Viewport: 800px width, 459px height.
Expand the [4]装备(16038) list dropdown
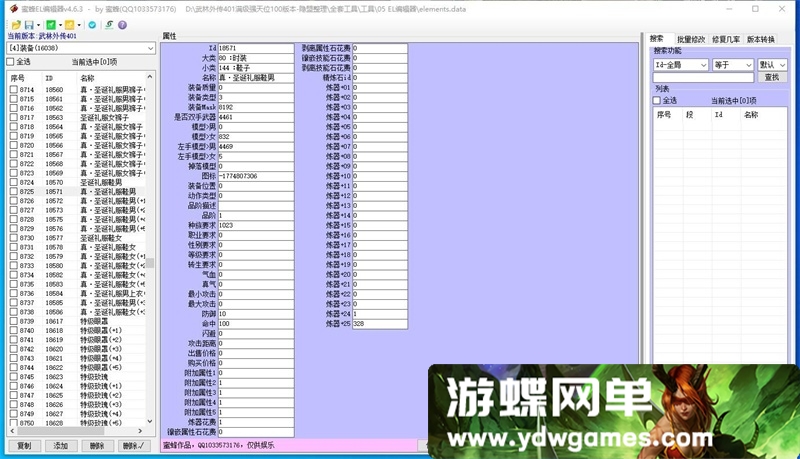pos(151,47)
